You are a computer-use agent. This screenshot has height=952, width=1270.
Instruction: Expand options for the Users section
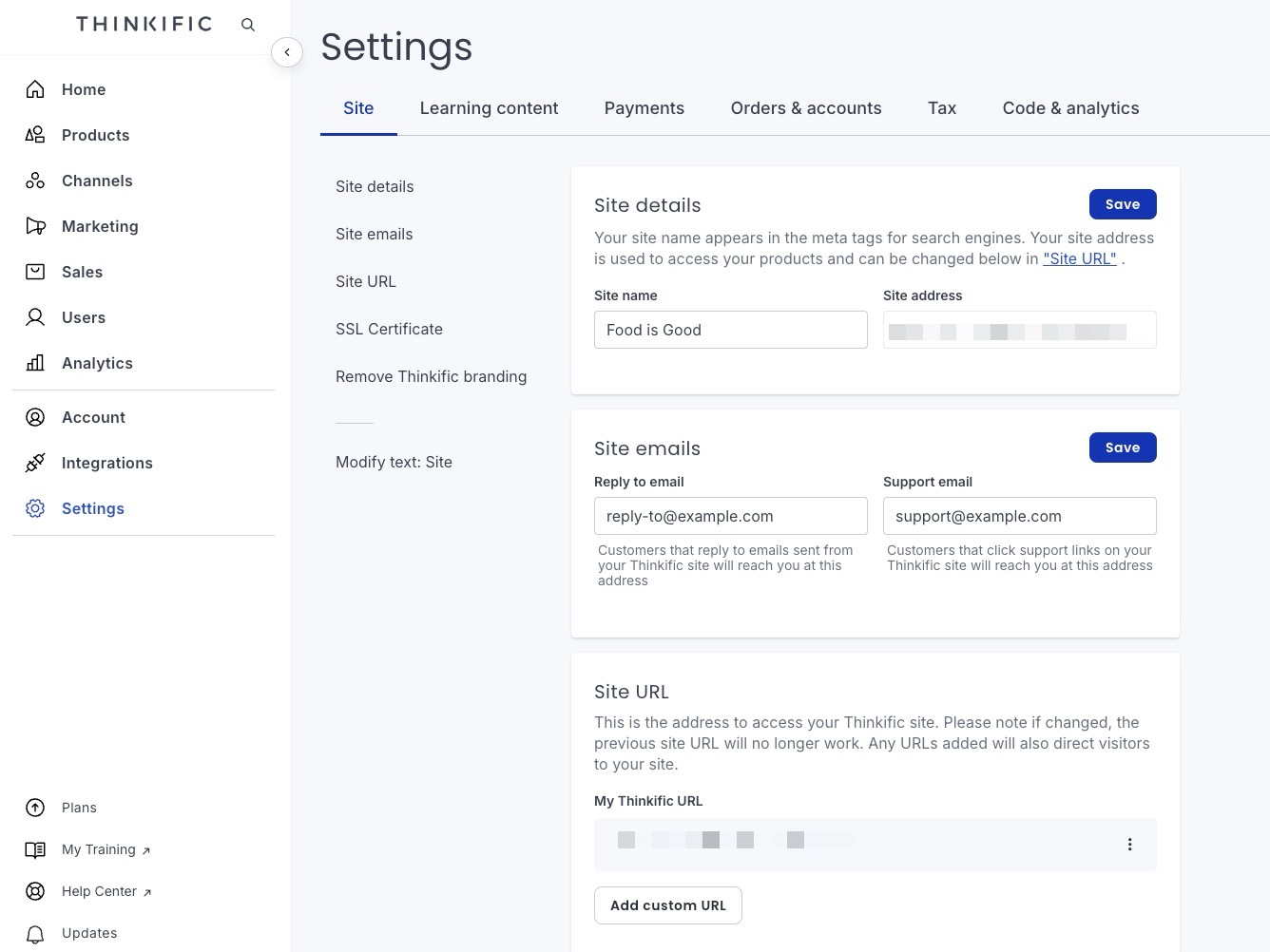[35, 317]
